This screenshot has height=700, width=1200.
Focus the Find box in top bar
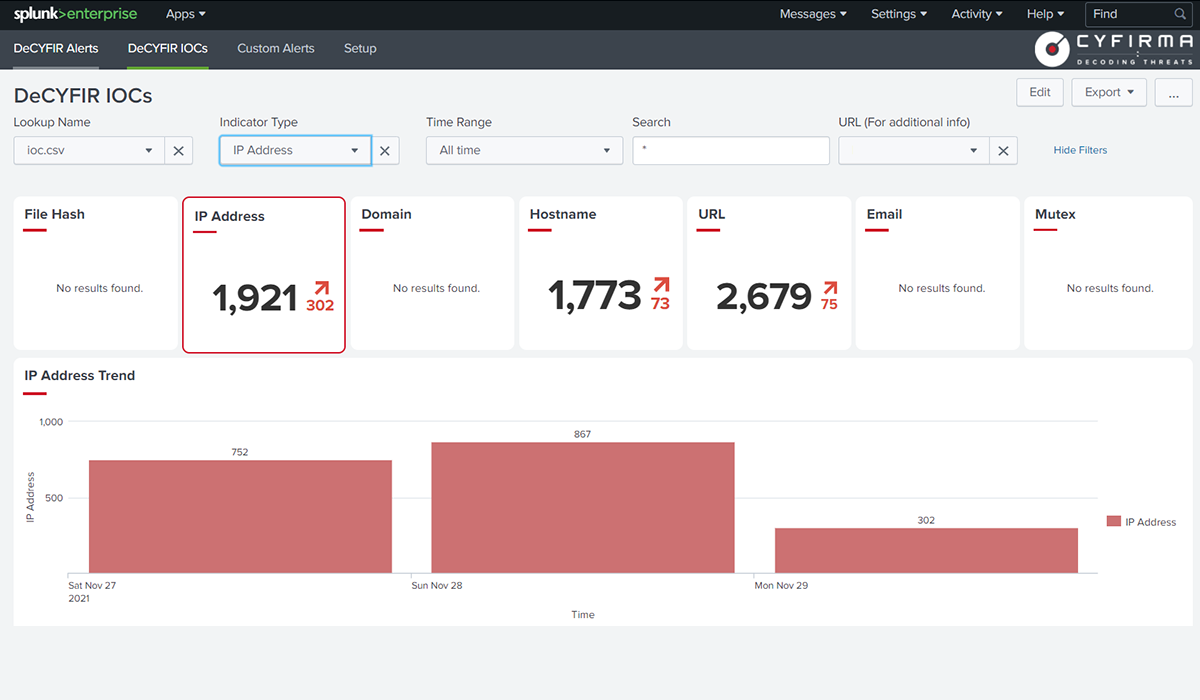click(x=1131, y=14)
